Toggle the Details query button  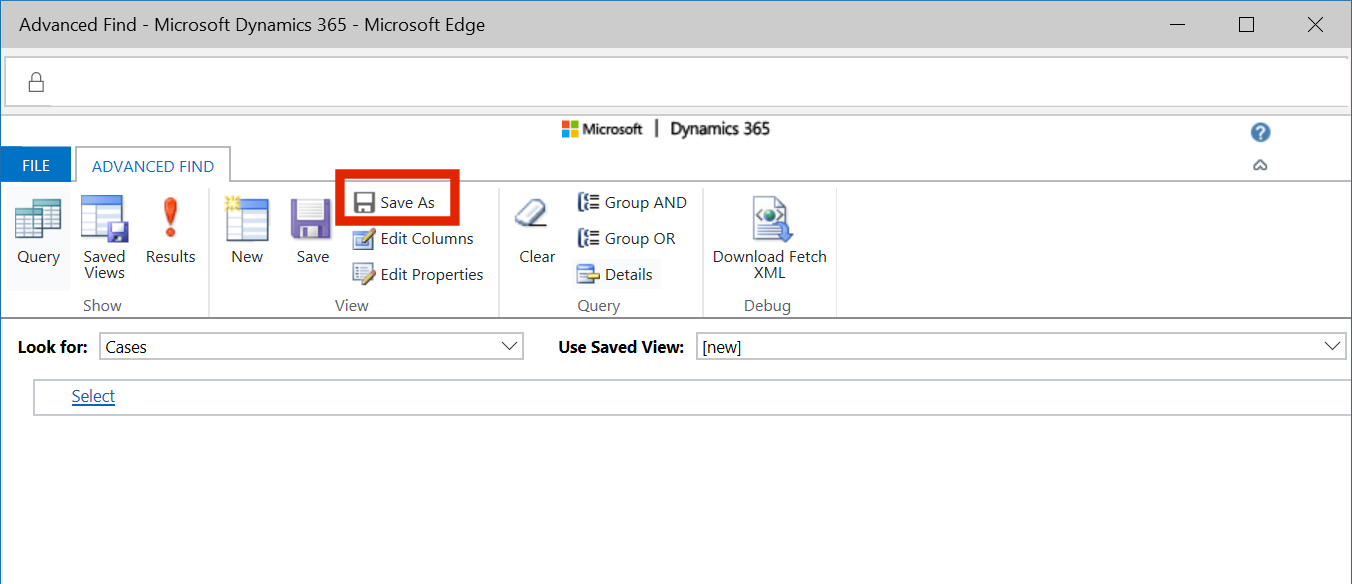[615, 274]
